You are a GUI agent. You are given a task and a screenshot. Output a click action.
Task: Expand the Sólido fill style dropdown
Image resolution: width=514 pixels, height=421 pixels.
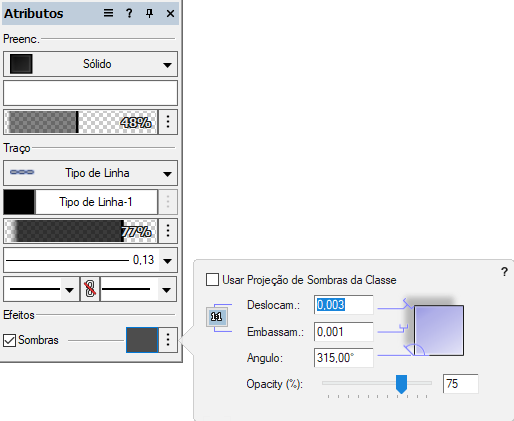pos(90,64)
